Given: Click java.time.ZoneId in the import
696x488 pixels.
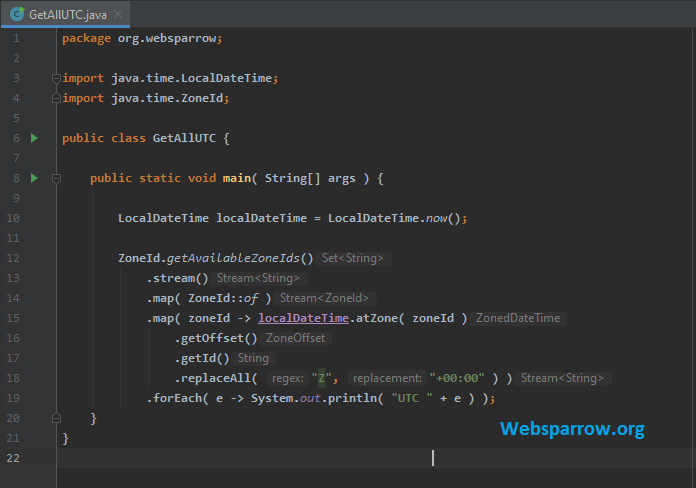Looking at the screenshot, I should 167,98.
